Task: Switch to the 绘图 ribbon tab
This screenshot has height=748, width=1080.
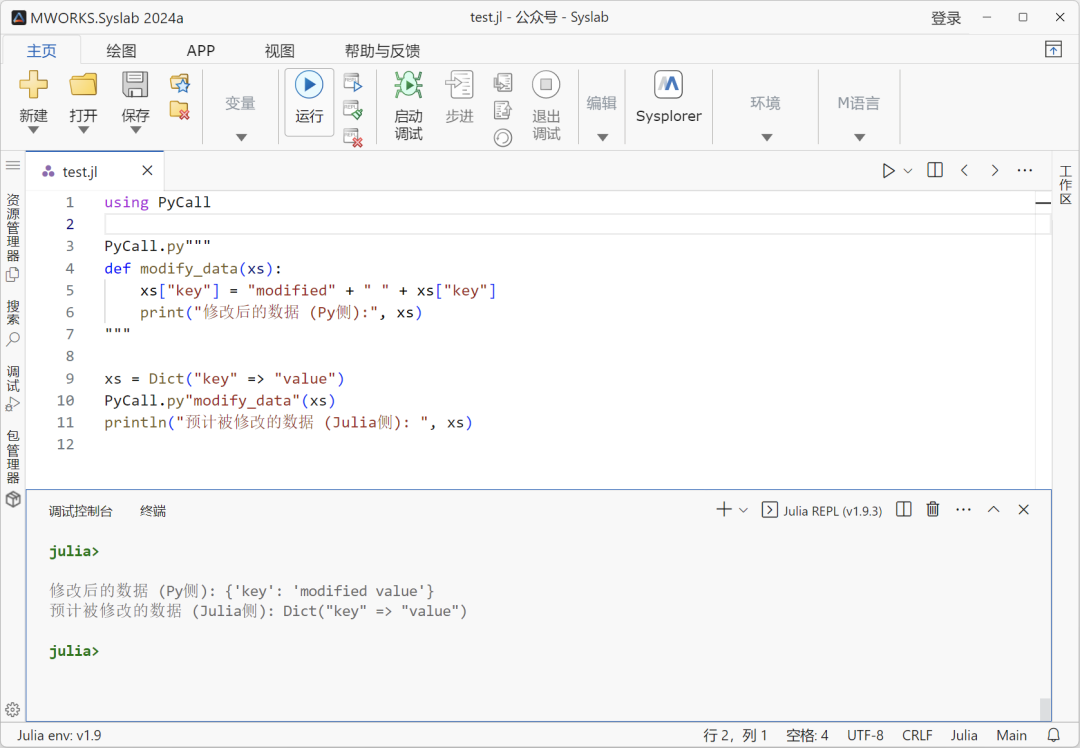Action: click(x=120, y=50)
